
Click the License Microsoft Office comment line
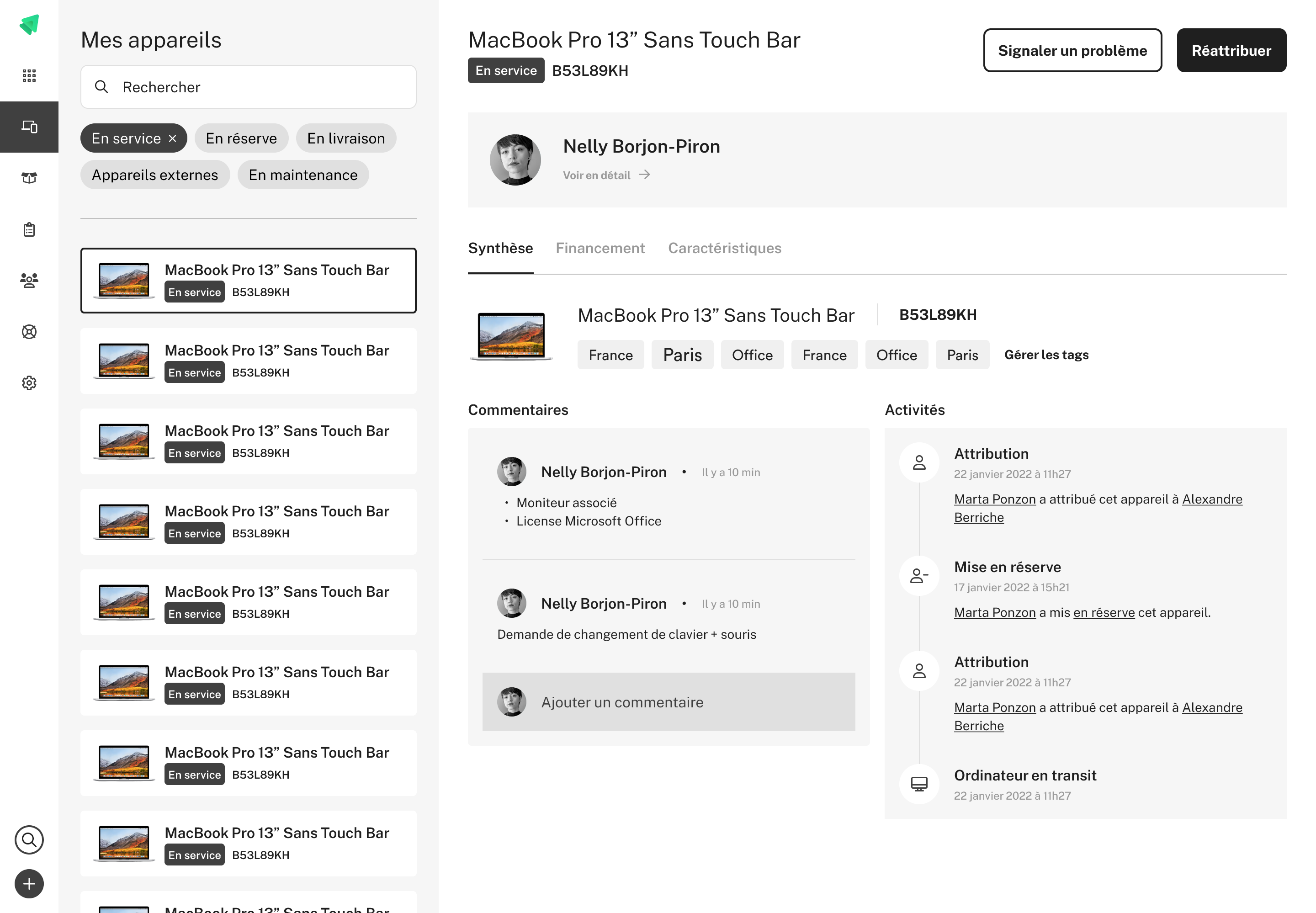588,521
